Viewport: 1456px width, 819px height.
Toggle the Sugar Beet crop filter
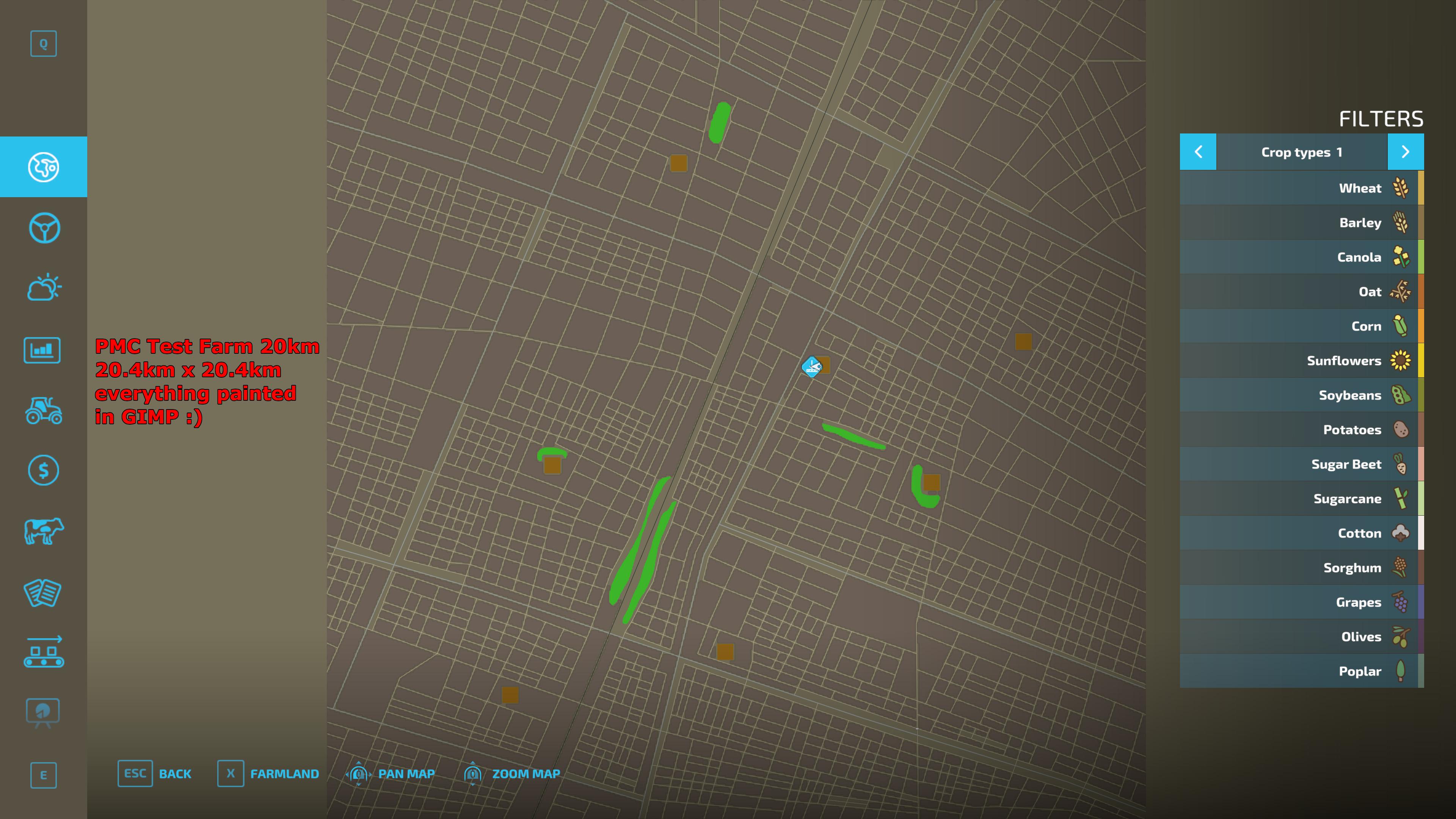pyautogui.click(x=1302, y=463)
